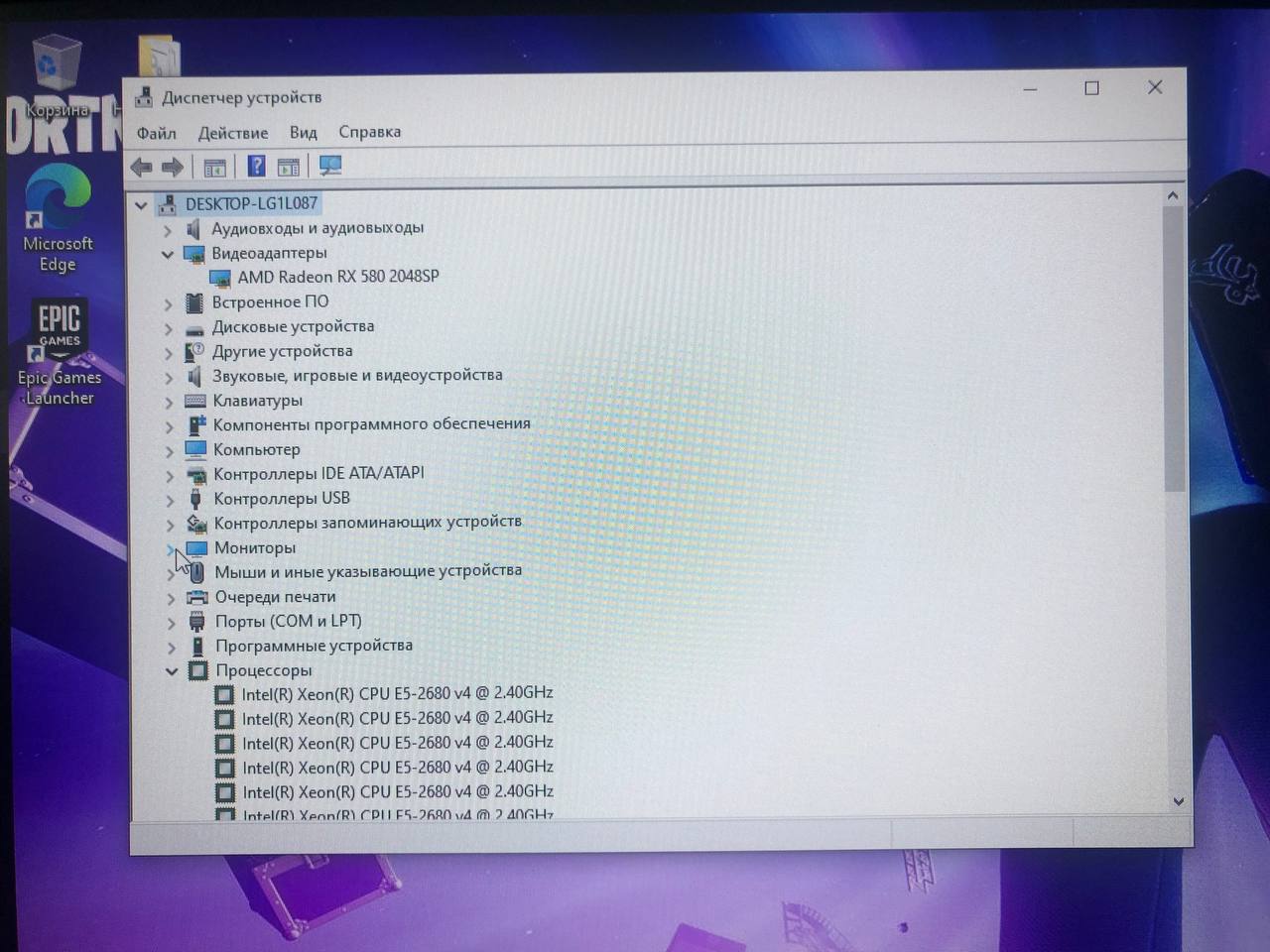
Task: Expand the Дисковые устройства category
Action: [169, 328]
